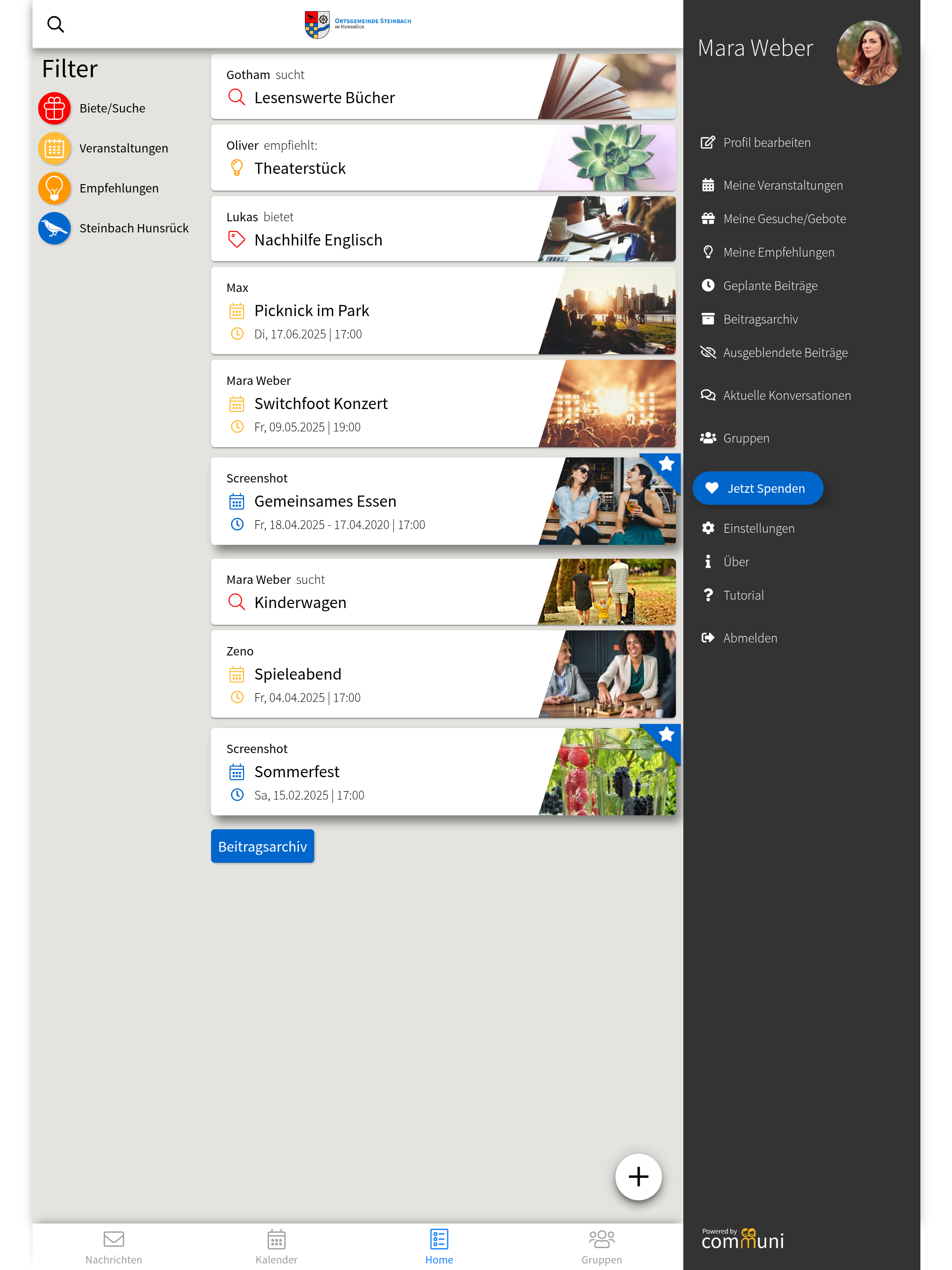
Task: Click the star badge on Sommerfest
Action: click(666, 734)
